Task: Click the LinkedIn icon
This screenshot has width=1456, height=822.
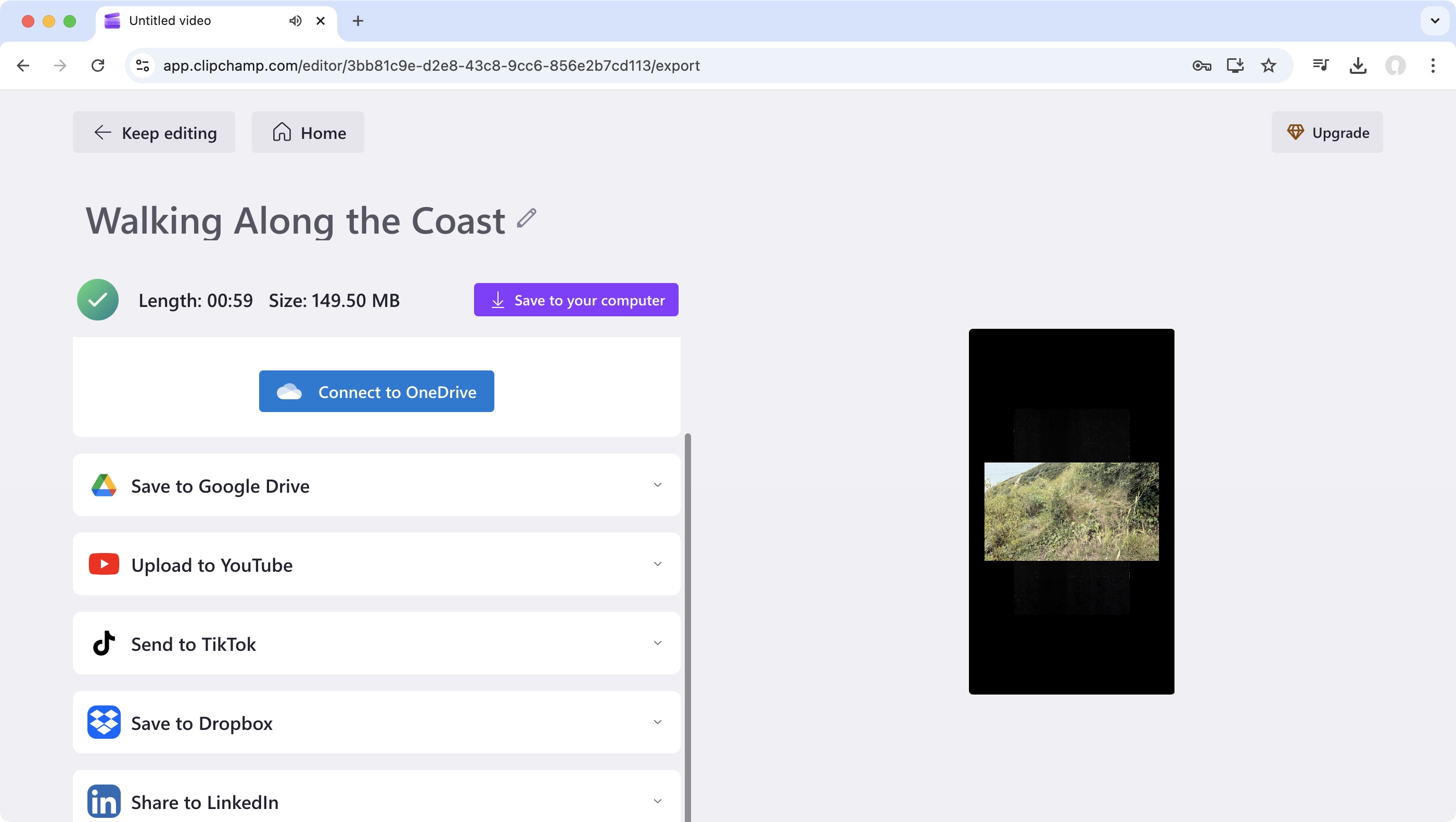Action: pyautogui.click(x=104, y=801)
